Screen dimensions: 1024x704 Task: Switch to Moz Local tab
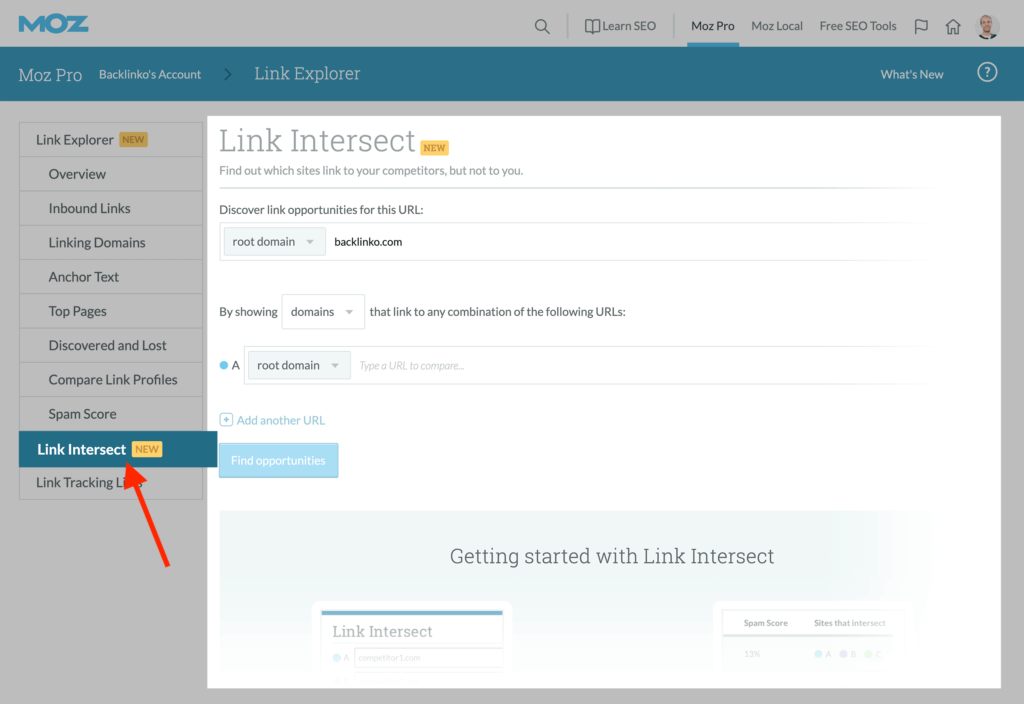pyautogui.click(x=776, y=26)
